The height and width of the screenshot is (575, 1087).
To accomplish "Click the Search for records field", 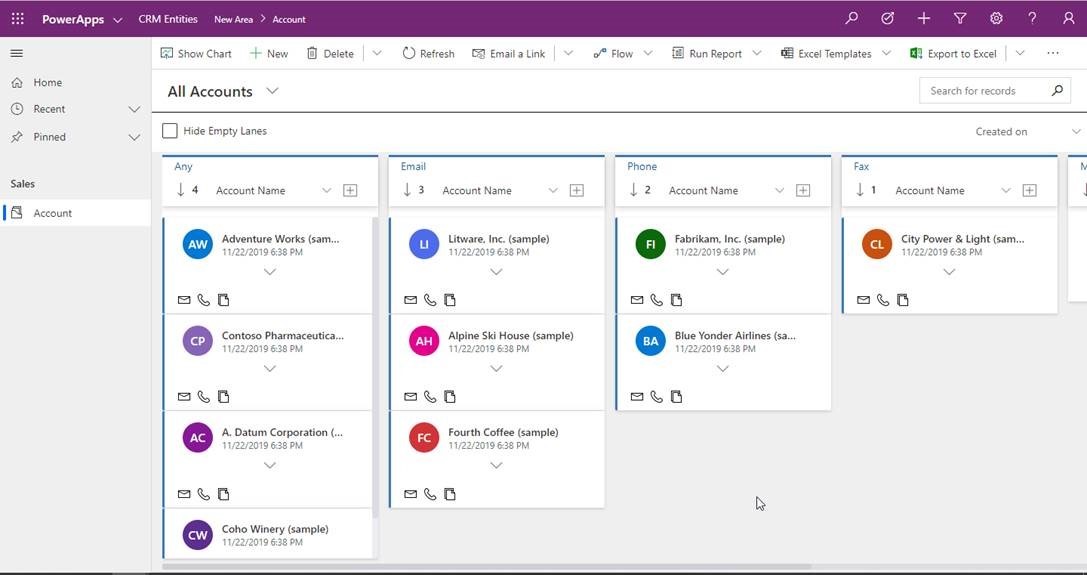I will pyautogui.click(x=985, y=91).
